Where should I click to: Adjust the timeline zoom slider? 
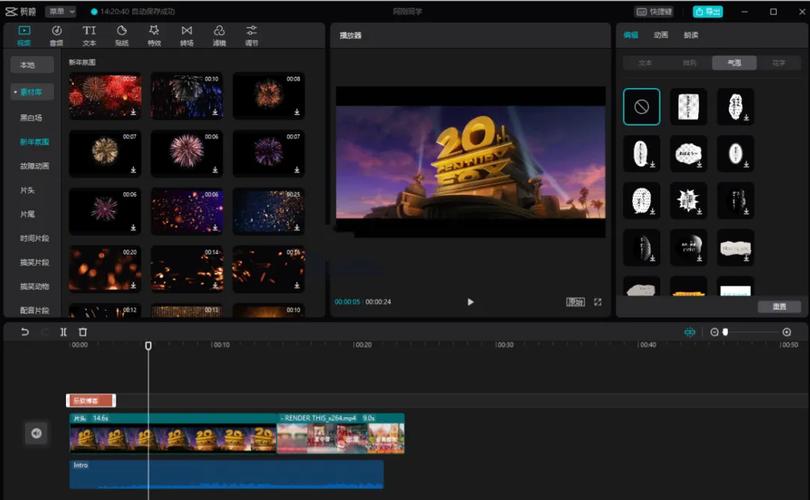tap(727, 332)
